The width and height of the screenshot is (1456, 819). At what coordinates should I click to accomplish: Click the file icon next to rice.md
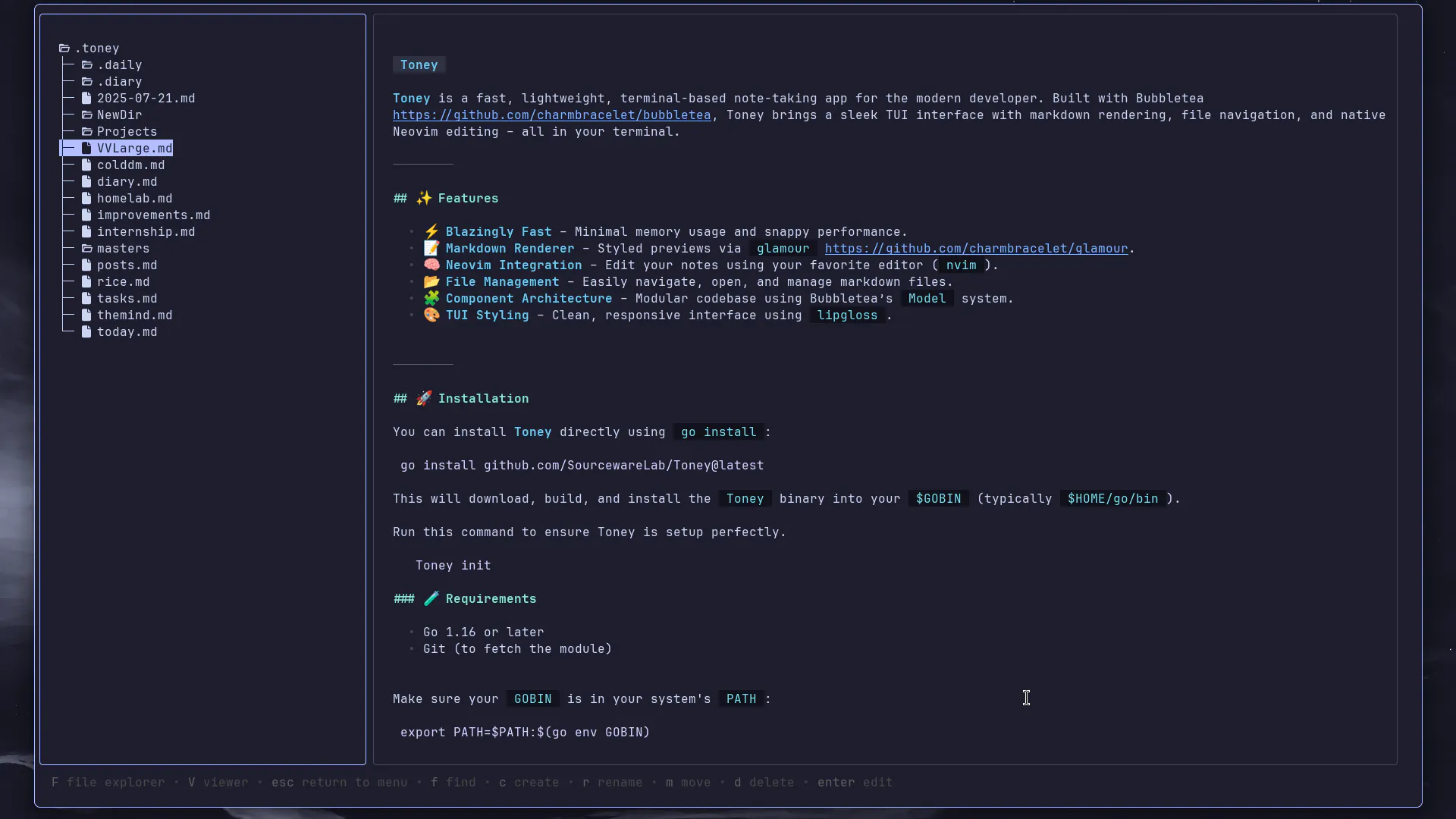[x=86, y=282]
